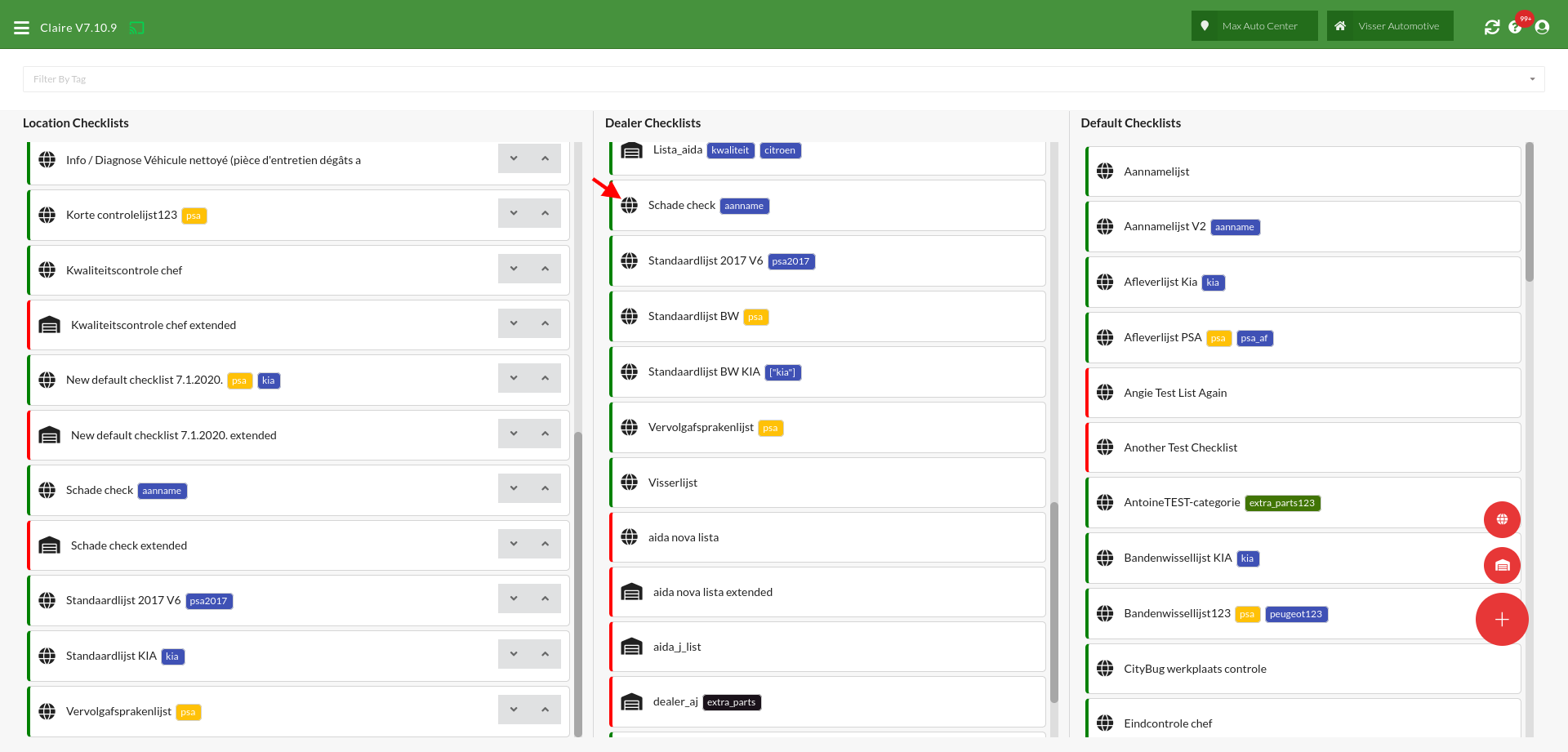This screenshot has width=1568, height=752.
Task: Click the refresh sync icon in header
Action: (x=1492, y=27)
